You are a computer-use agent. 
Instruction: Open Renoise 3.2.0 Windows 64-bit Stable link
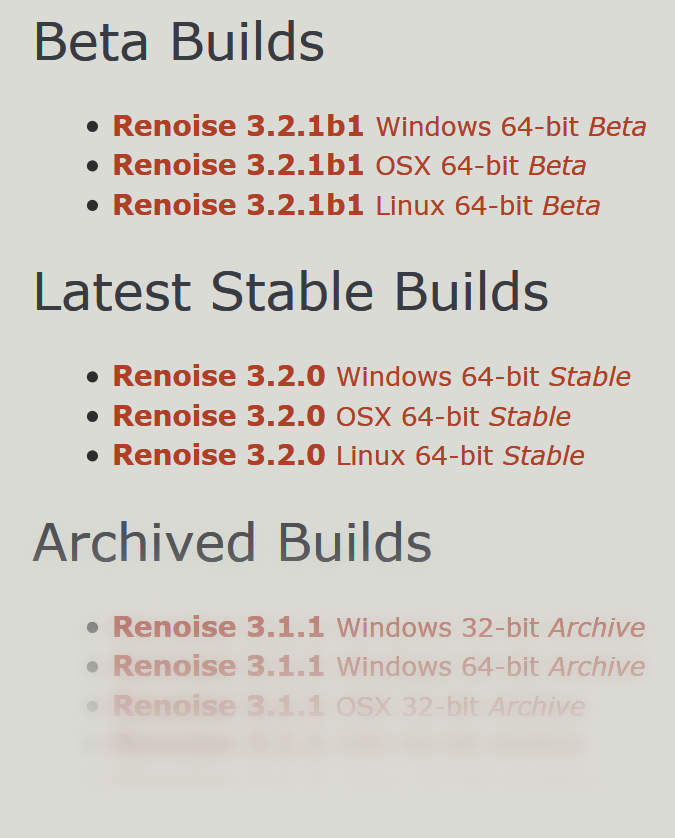coord(371,377)
